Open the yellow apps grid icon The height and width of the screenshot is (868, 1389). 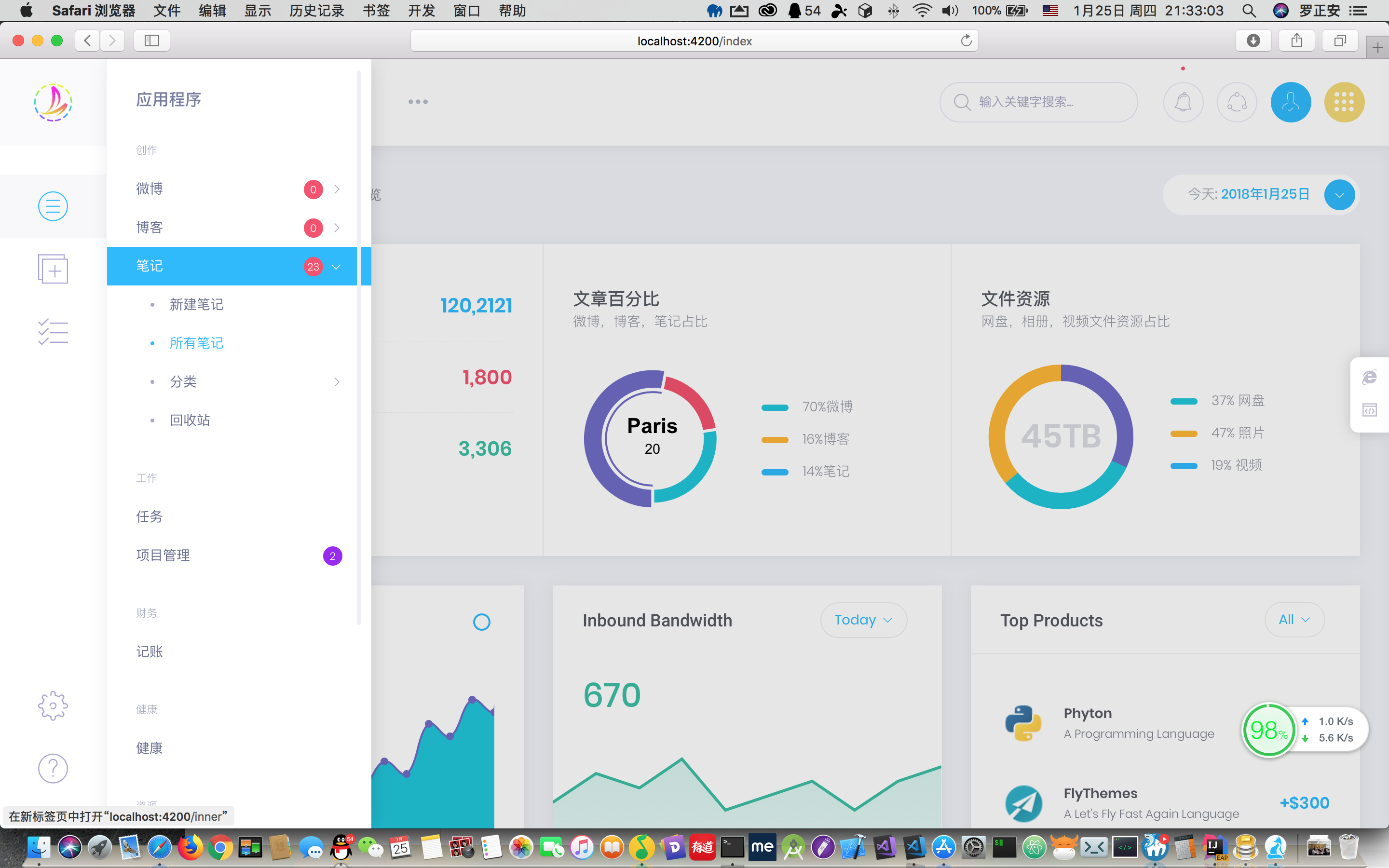1344,102
